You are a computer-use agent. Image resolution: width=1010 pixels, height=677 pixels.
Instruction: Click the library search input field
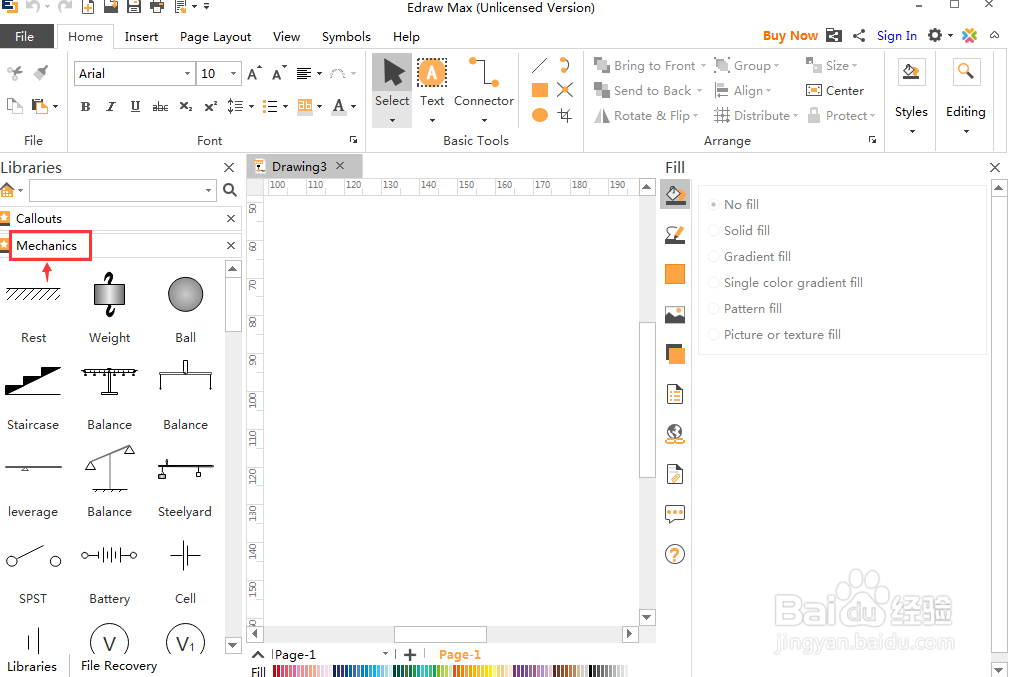[122, 190]
